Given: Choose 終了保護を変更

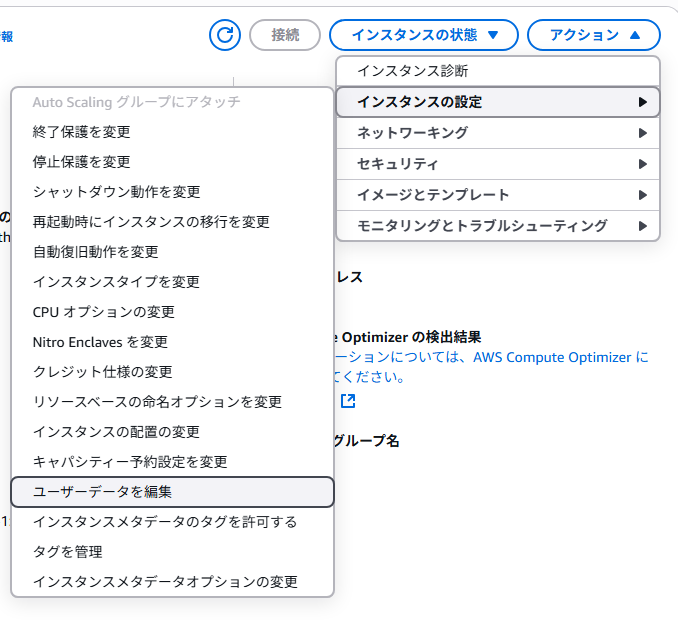Looking at the screenshot, I should point(173,131).
